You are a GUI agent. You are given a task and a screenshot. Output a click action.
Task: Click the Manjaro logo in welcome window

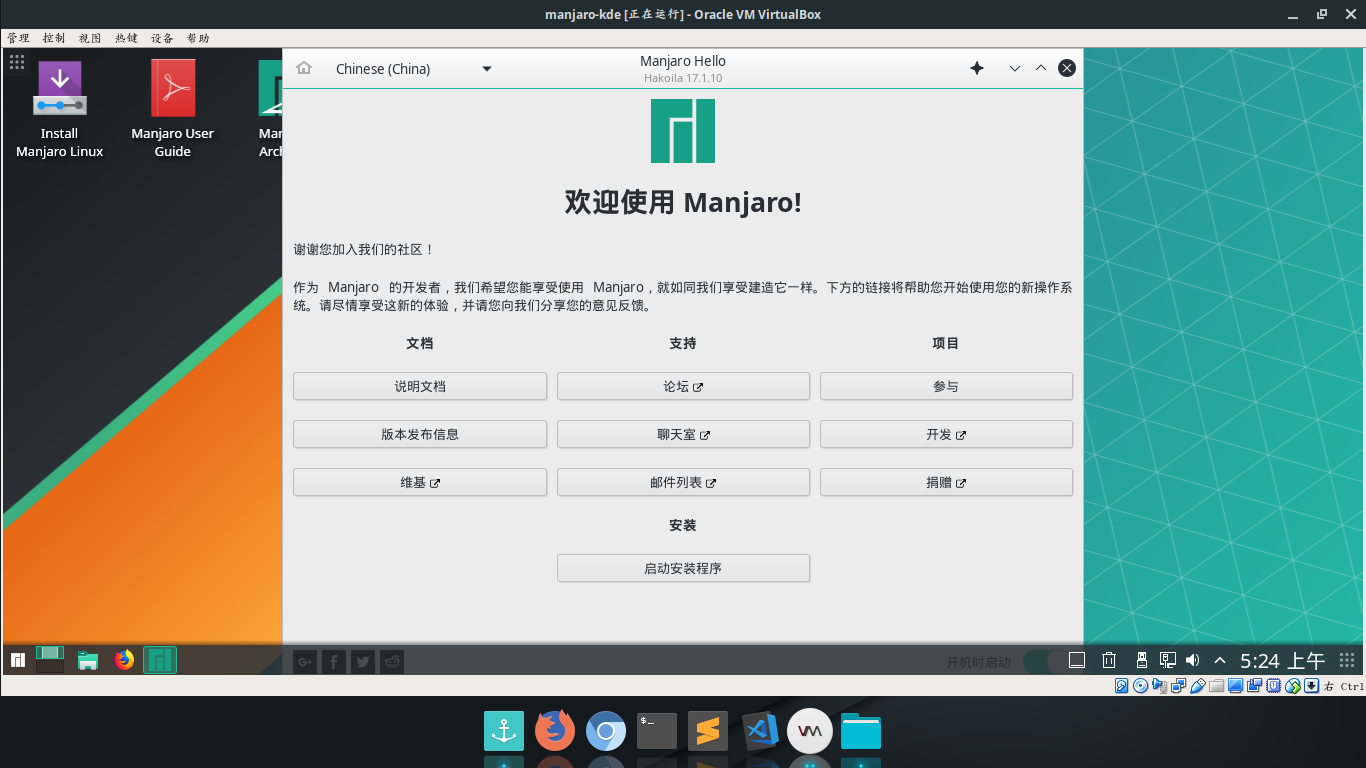pos(683,131)
